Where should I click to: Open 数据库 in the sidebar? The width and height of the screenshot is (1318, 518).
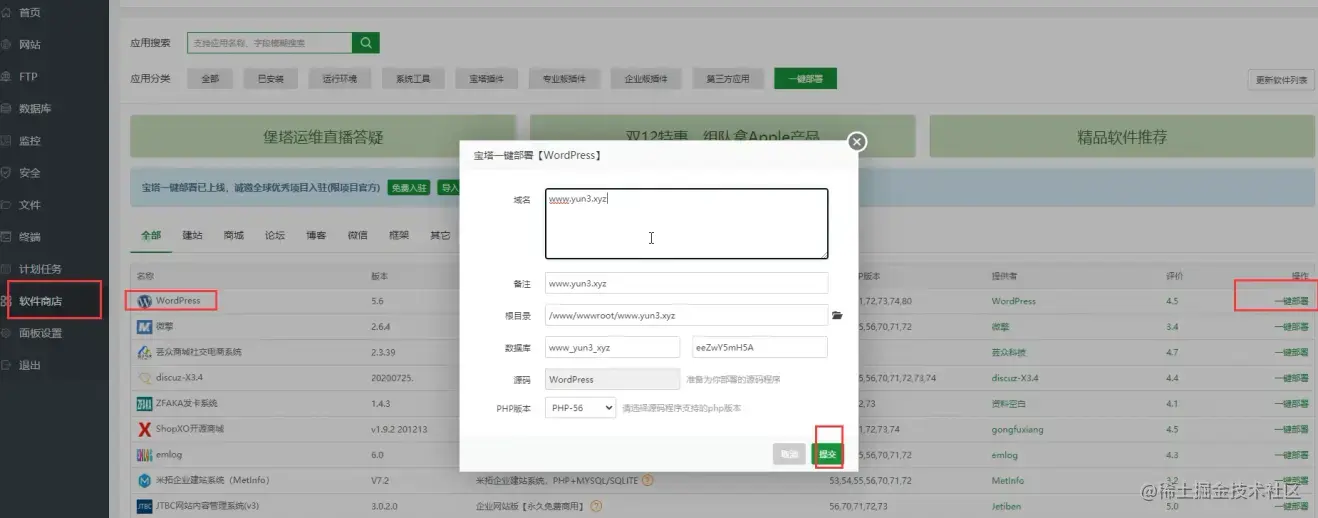pos(36,108)
